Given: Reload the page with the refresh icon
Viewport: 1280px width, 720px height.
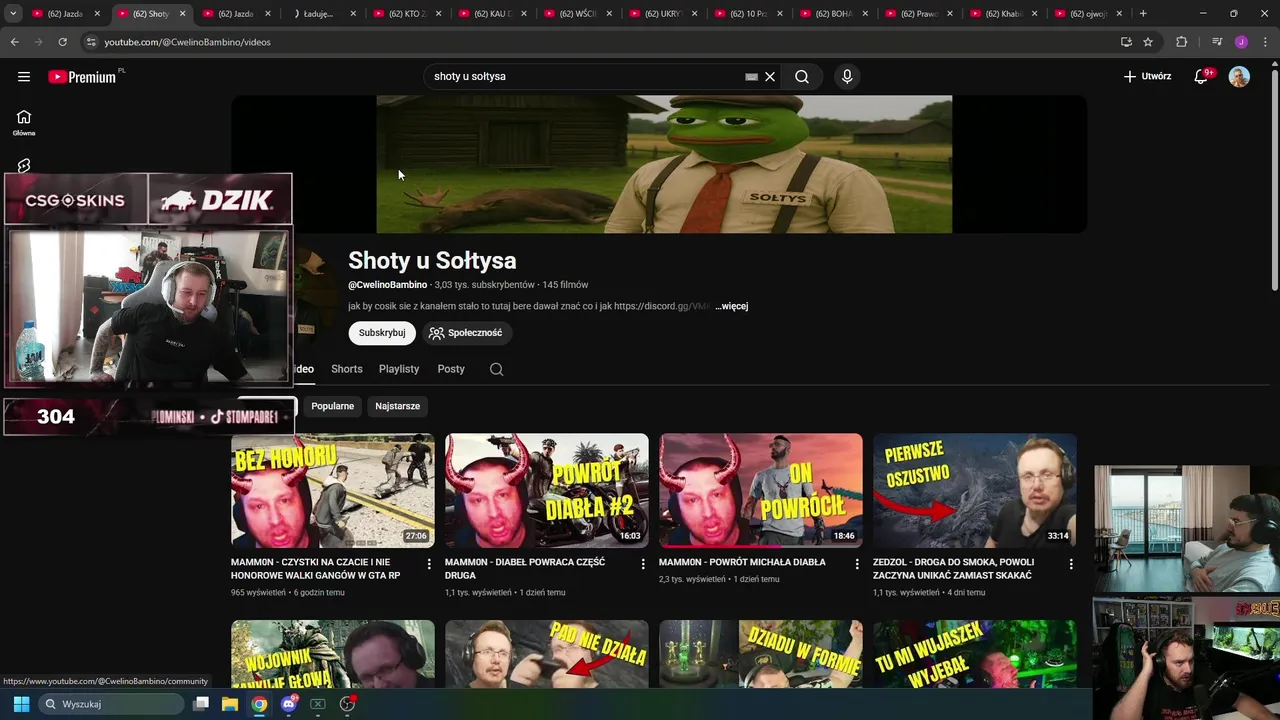Looking at the screenshot, I should pos(62,42).
